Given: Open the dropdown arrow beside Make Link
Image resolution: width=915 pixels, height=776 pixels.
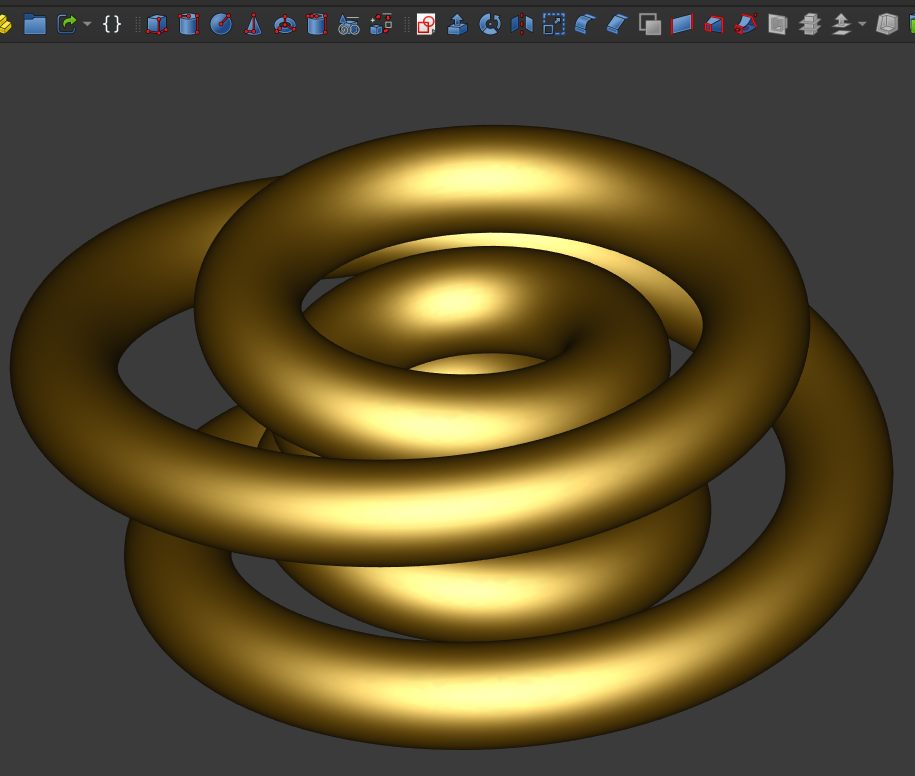Looking at the screenshot, I should (87, 25).
